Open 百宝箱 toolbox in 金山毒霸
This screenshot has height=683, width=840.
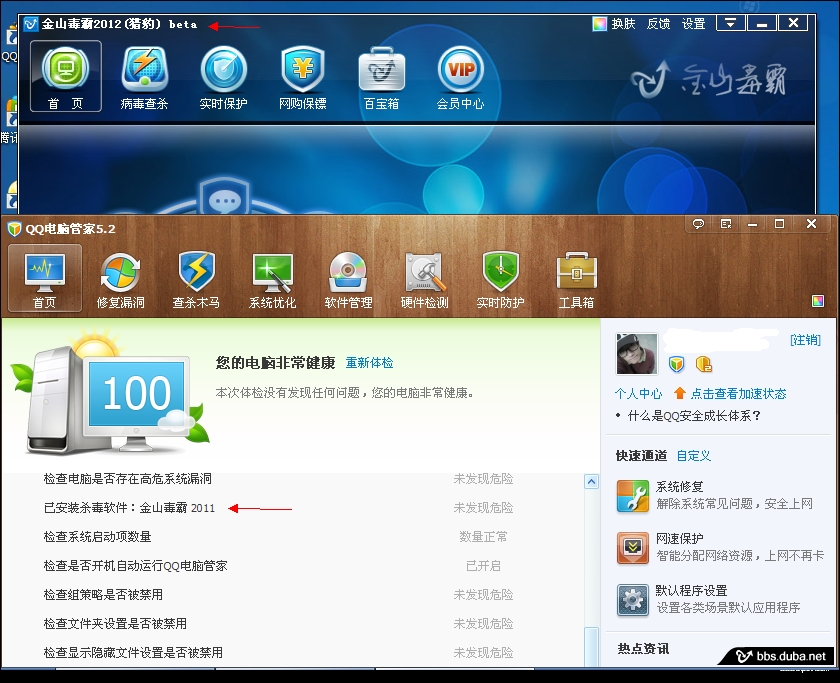point(381,77)
